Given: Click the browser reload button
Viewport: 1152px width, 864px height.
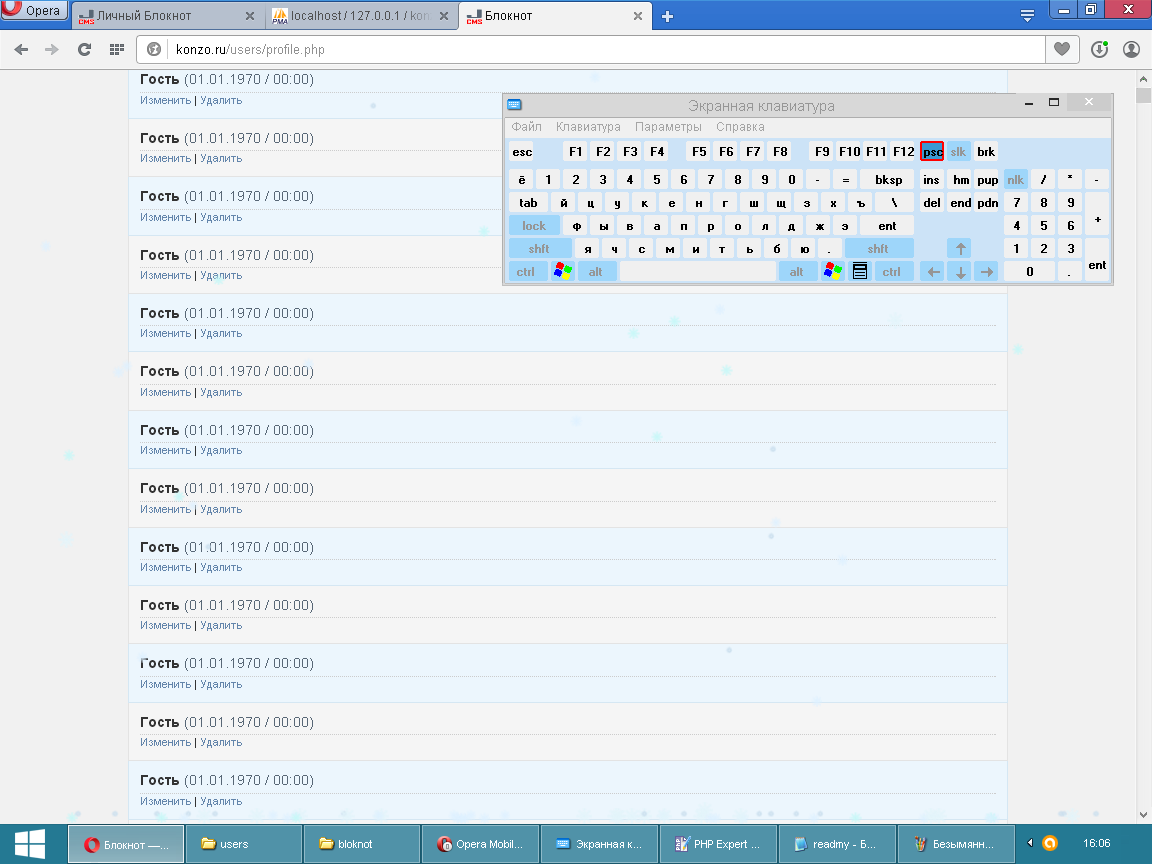Looking at the screenshot, I should click(x=84, y=49).
